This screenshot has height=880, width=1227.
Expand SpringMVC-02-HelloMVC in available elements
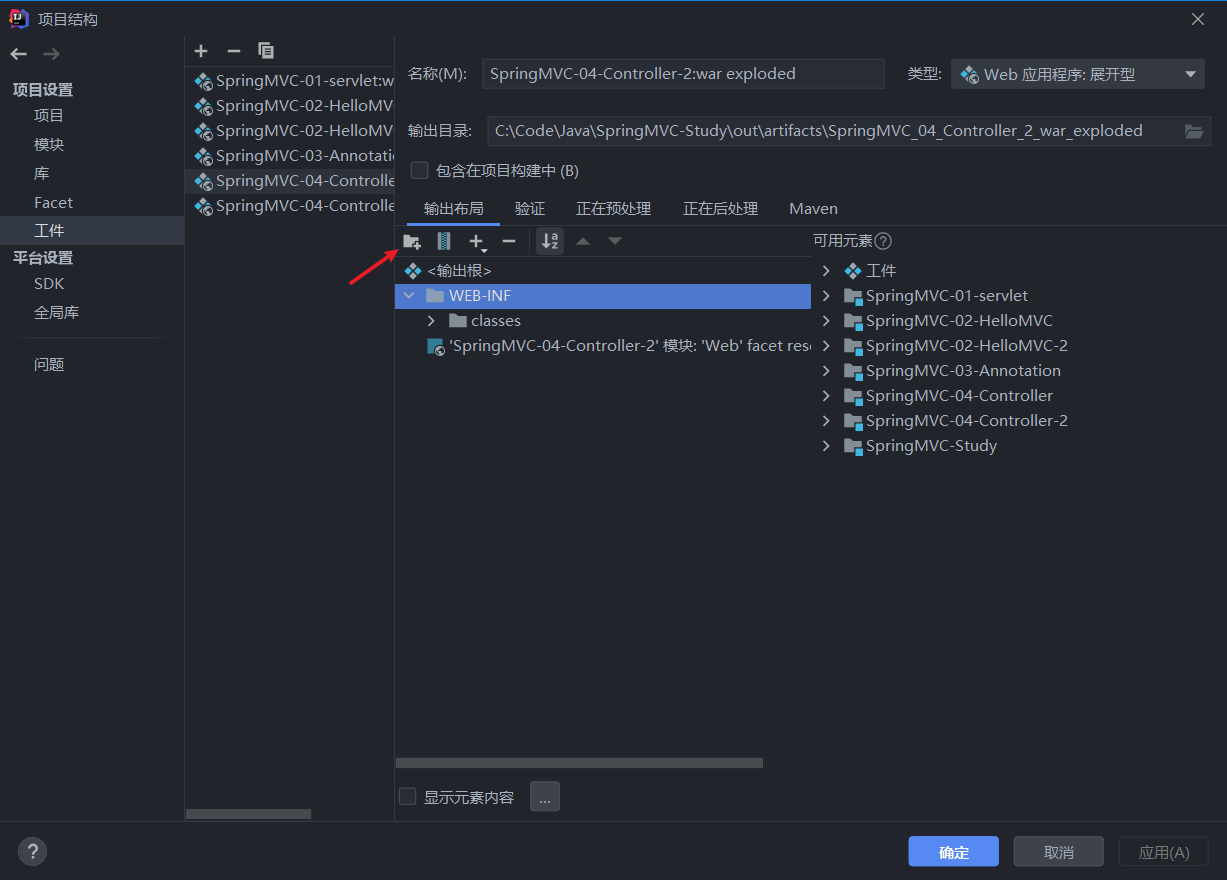coord(826,321)
